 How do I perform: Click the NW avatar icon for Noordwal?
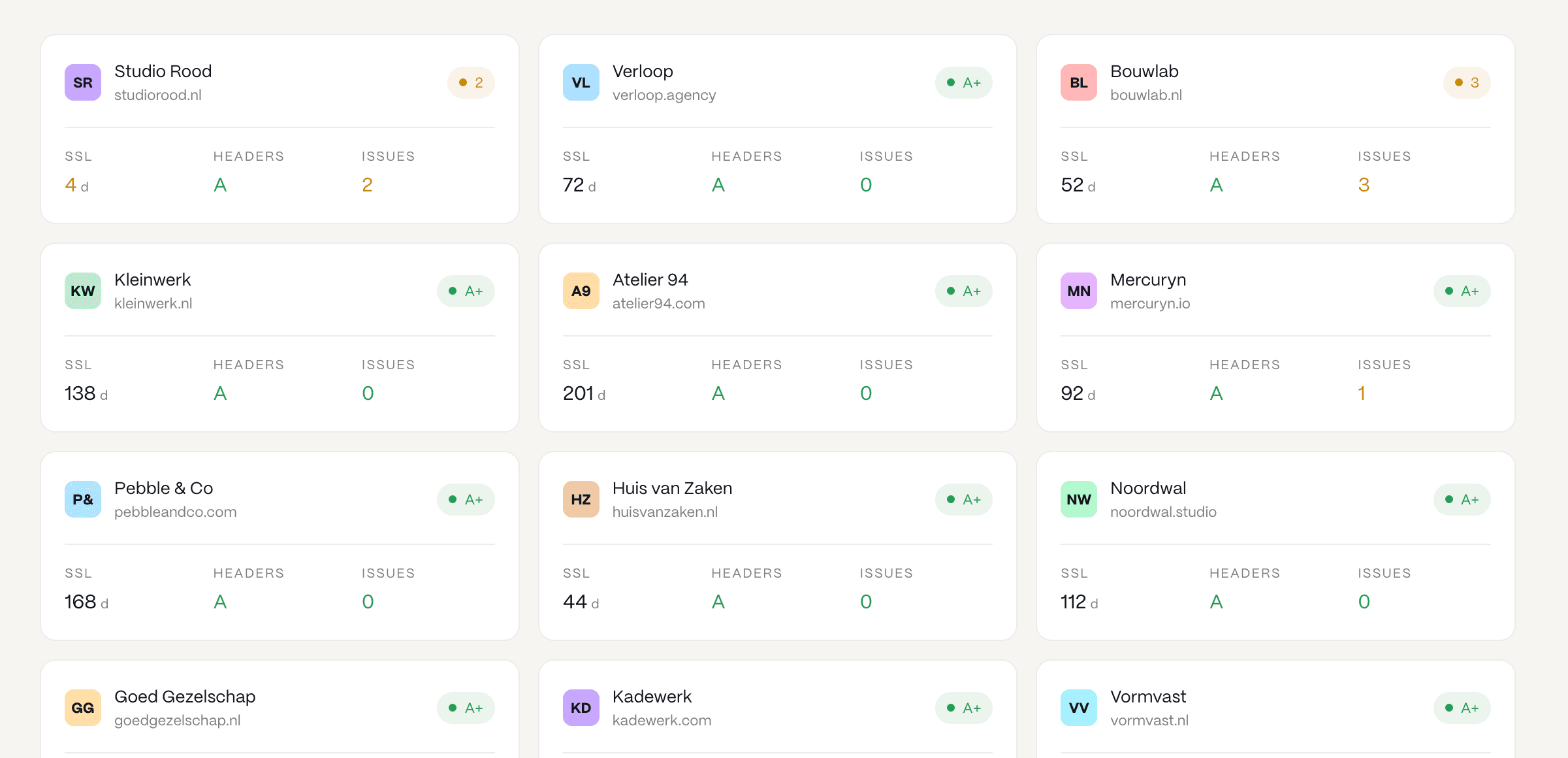pos(1078,499)
